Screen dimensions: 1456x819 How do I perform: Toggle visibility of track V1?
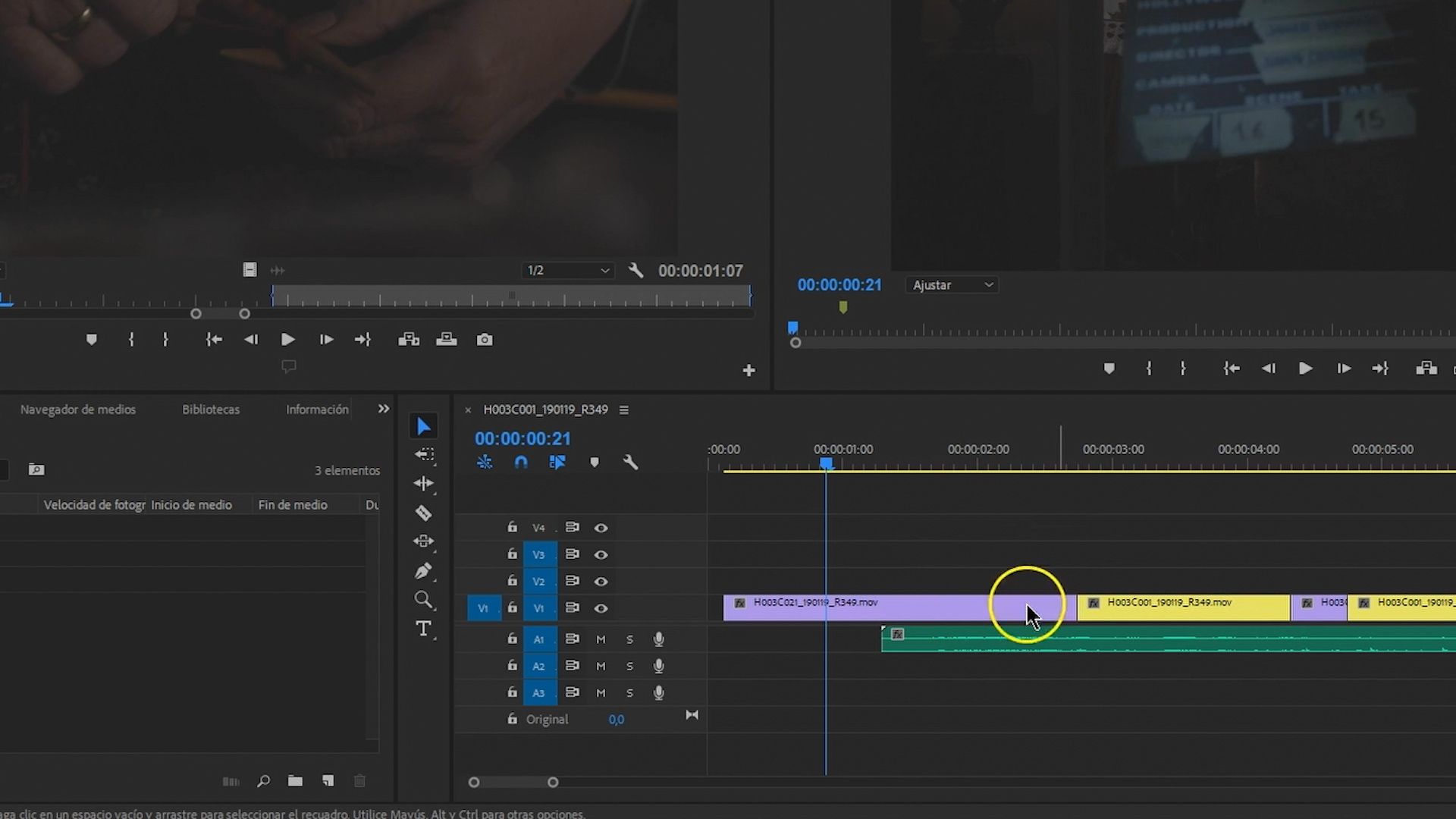601,607
